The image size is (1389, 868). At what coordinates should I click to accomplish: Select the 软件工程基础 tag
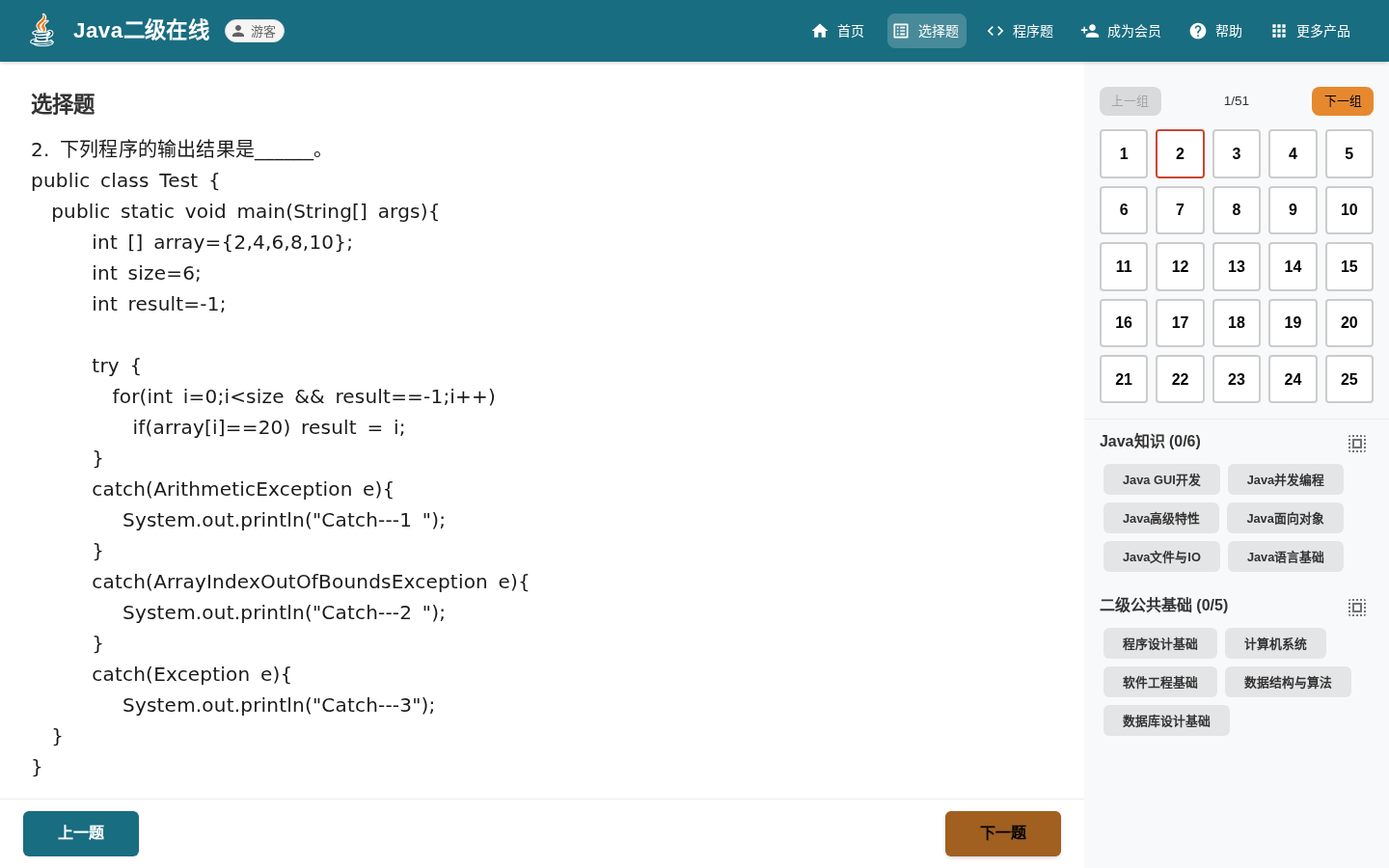(1160, 682)
